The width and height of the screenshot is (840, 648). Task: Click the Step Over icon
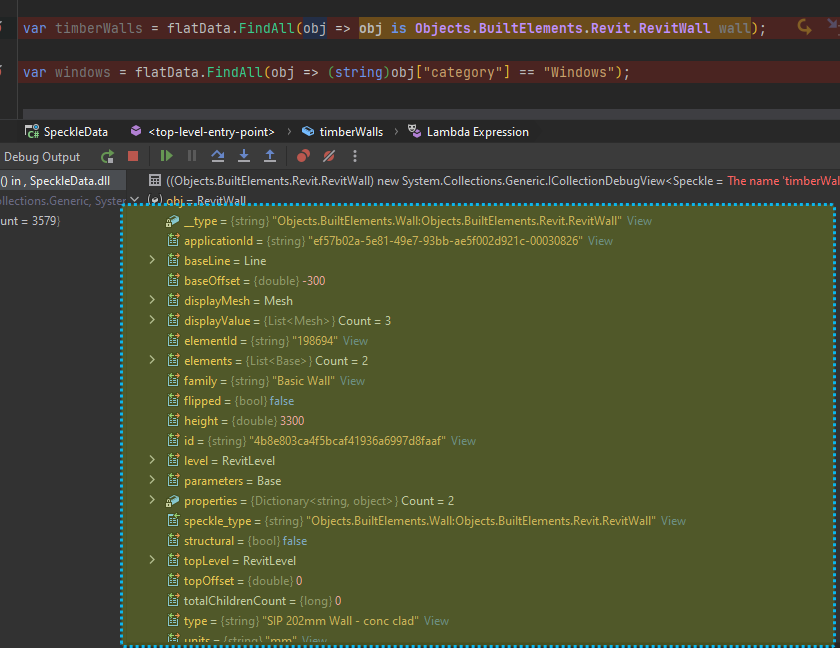click(x=218, y=157)
